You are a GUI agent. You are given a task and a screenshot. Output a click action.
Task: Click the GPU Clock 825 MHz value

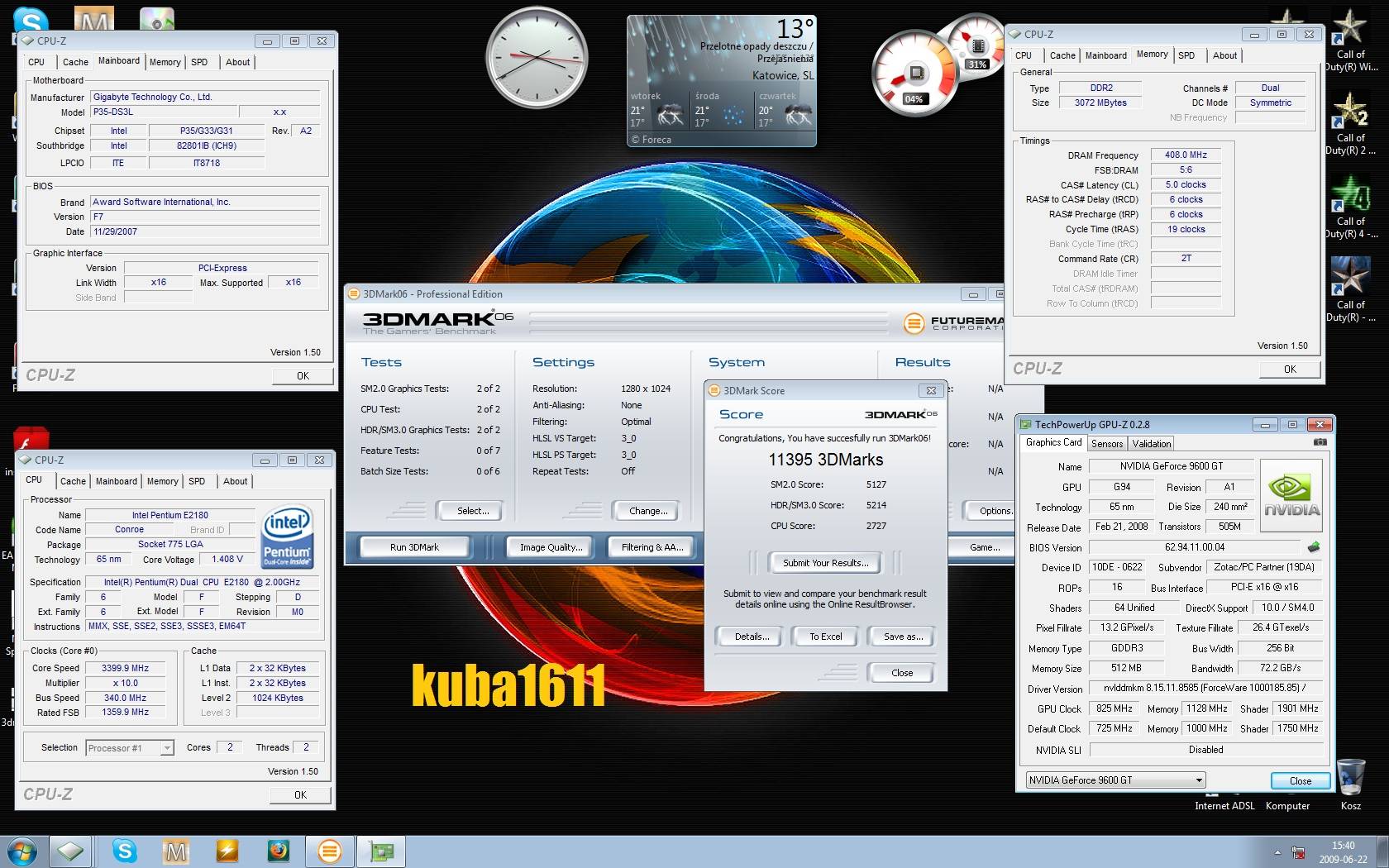[x=1114, y=708]
